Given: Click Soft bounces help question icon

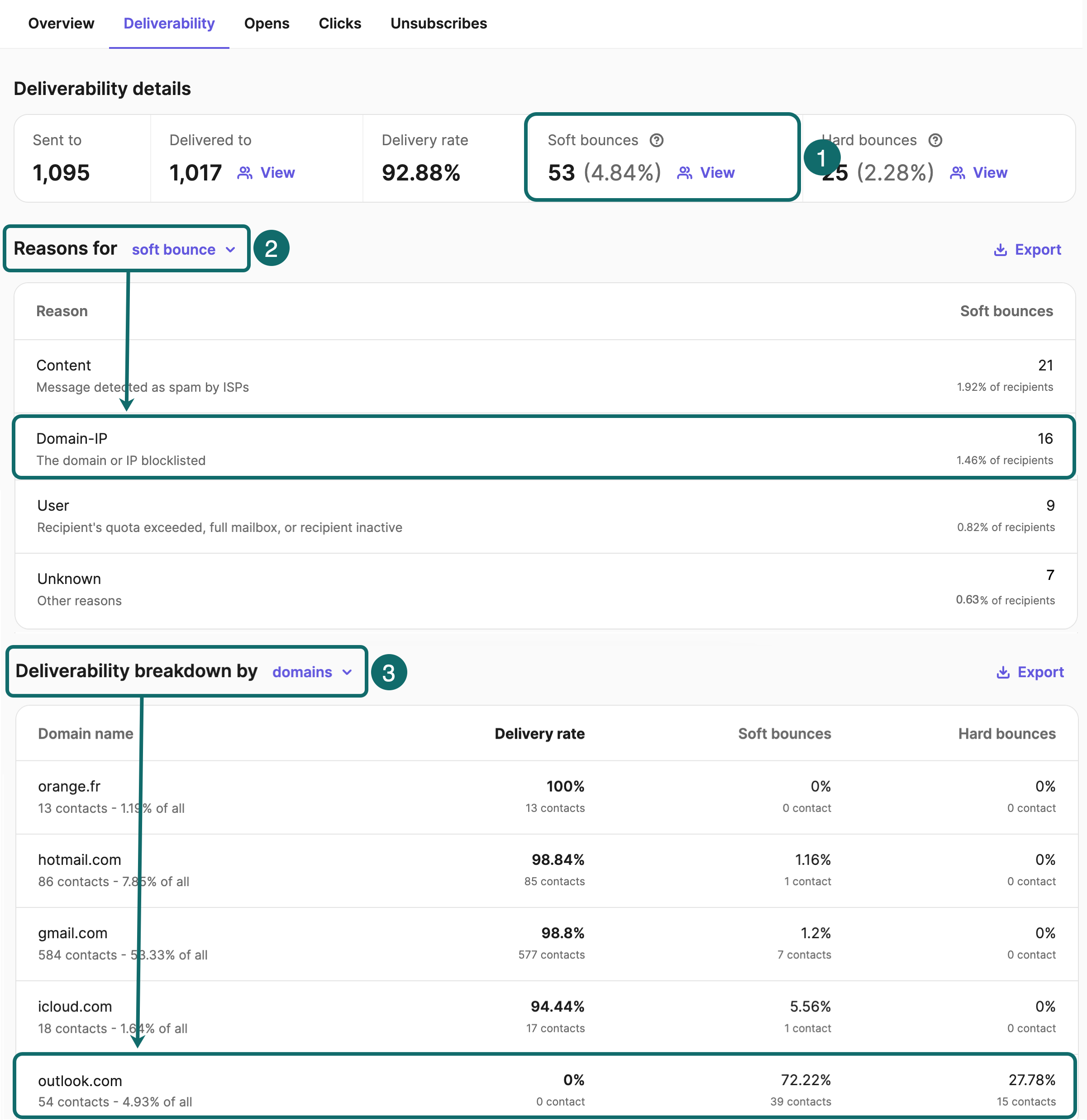Looking at the screenshot, I should 657,140.
